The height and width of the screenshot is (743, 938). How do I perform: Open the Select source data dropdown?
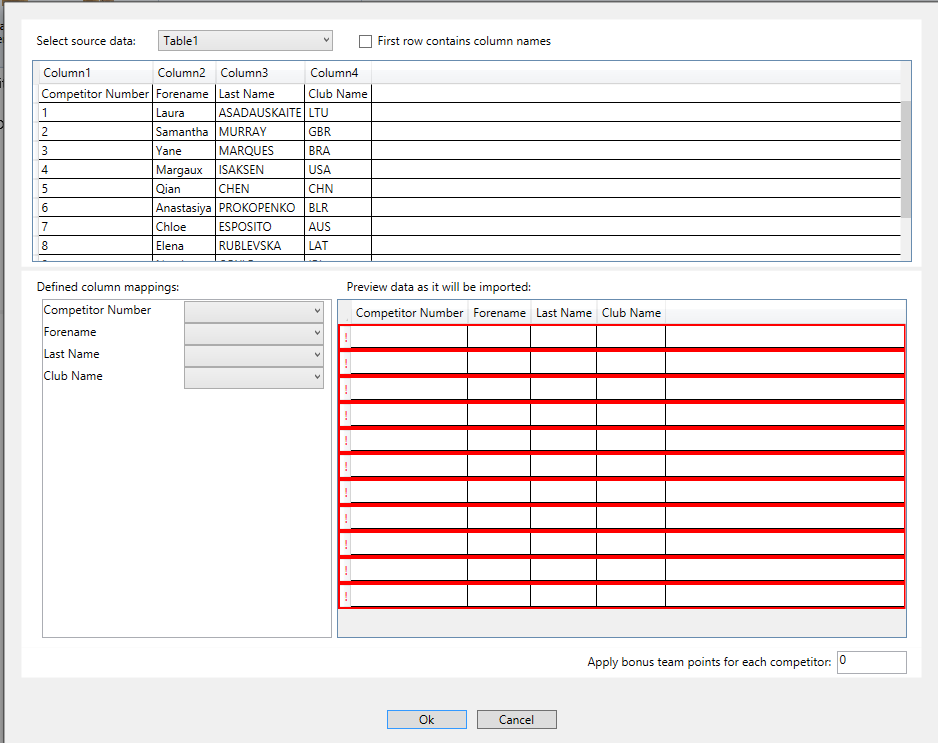click(245, 41)
